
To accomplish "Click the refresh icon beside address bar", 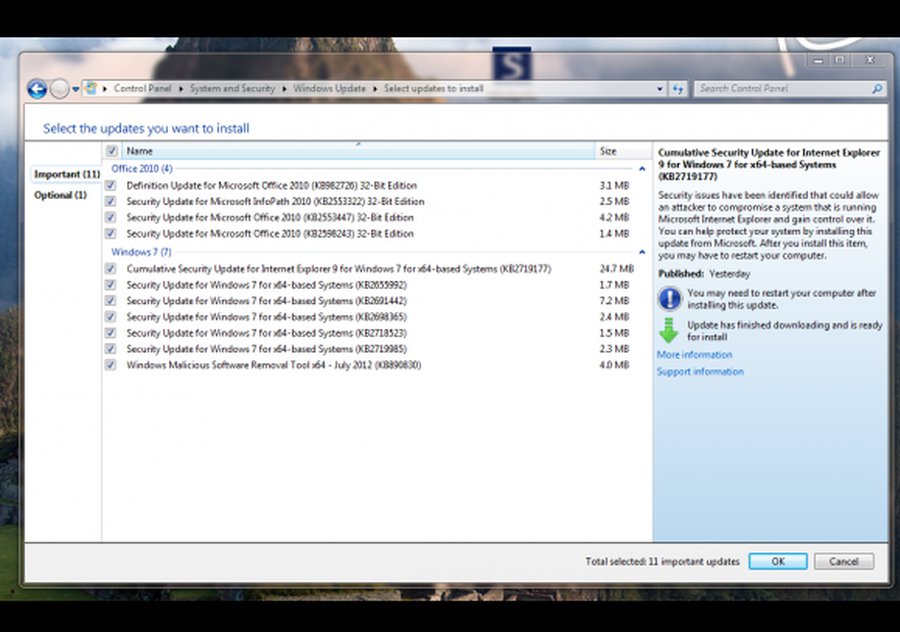I will coord(678,89).
